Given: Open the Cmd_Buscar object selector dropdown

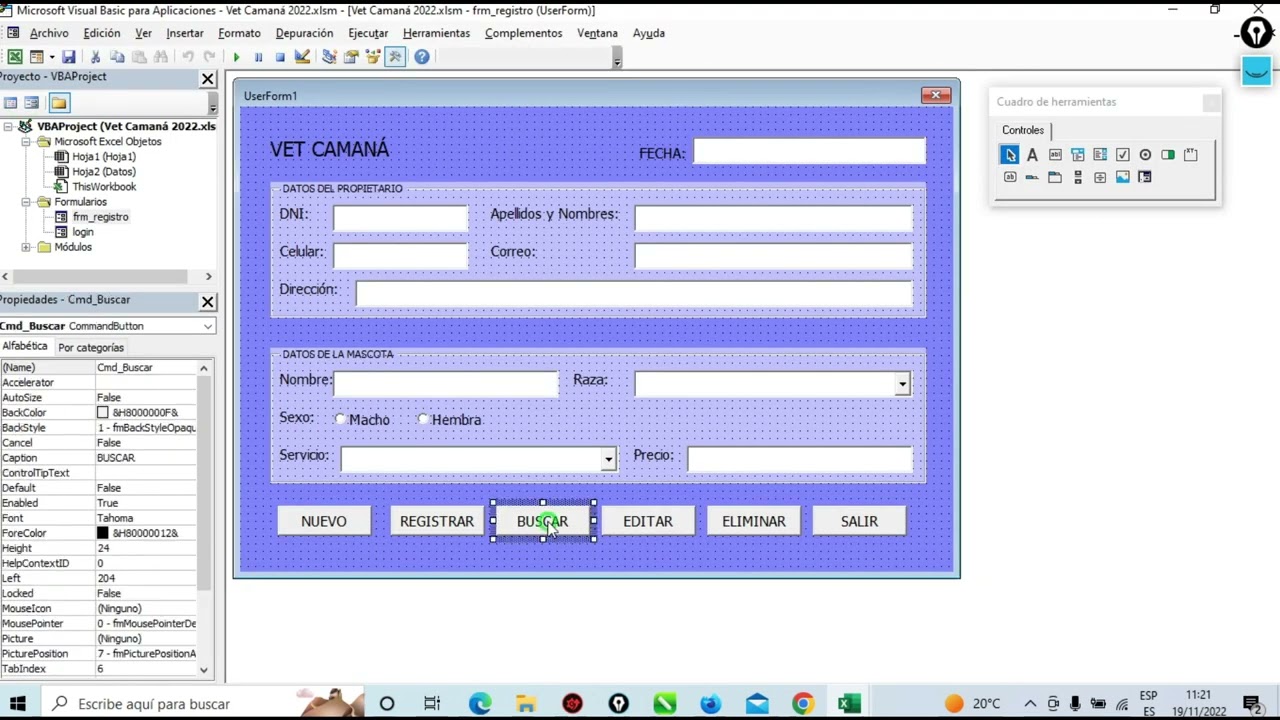Looking at the screenshot, I should (x=207, y=326).
